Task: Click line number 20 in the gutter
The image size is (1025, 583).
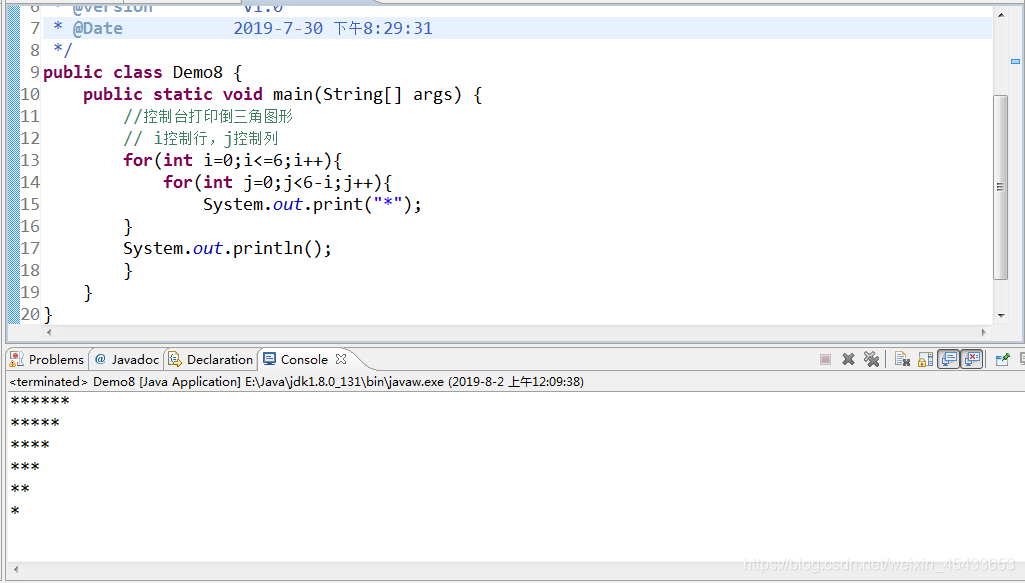Action: [30, 314]
